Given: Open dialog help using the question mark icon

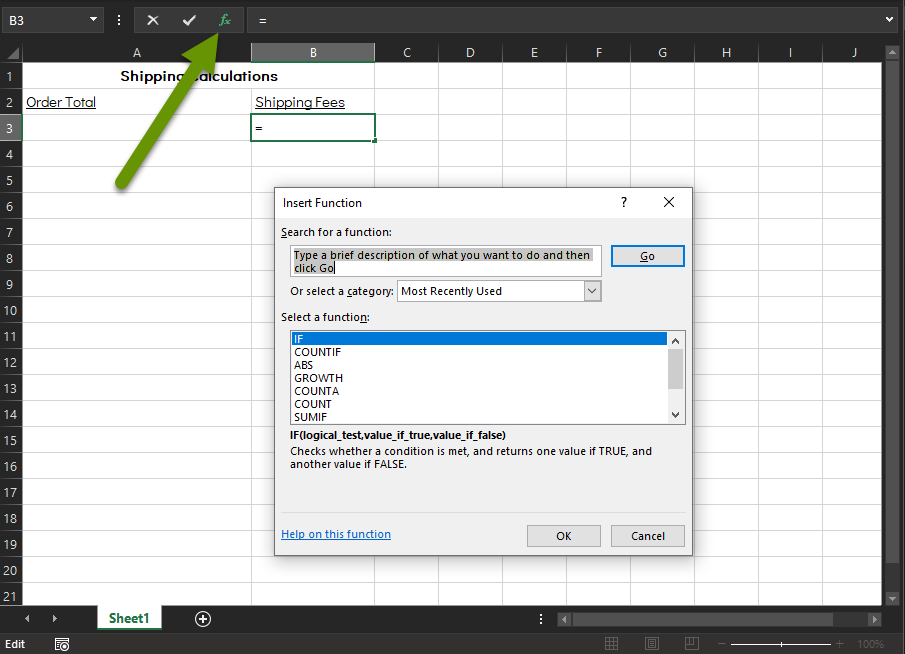Looking at the screenshot, I should click(623, 202).
